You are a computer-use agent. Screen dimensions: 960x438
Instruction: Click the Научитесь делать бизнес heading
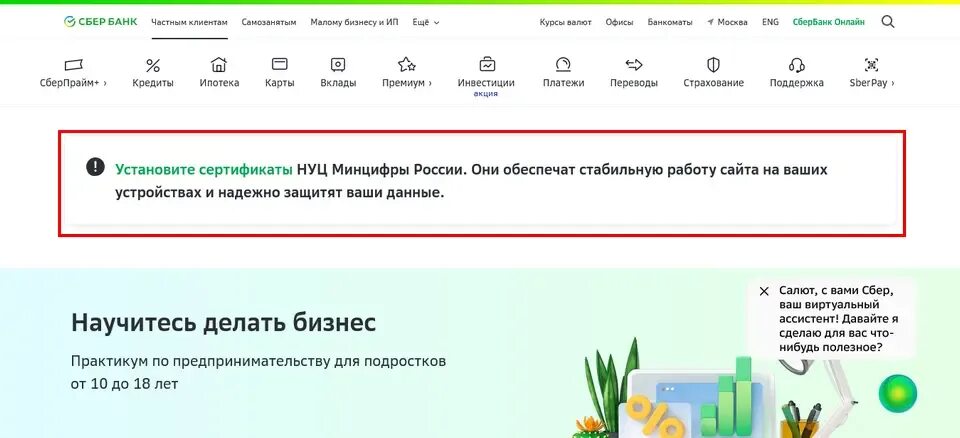tap(223, 323)
